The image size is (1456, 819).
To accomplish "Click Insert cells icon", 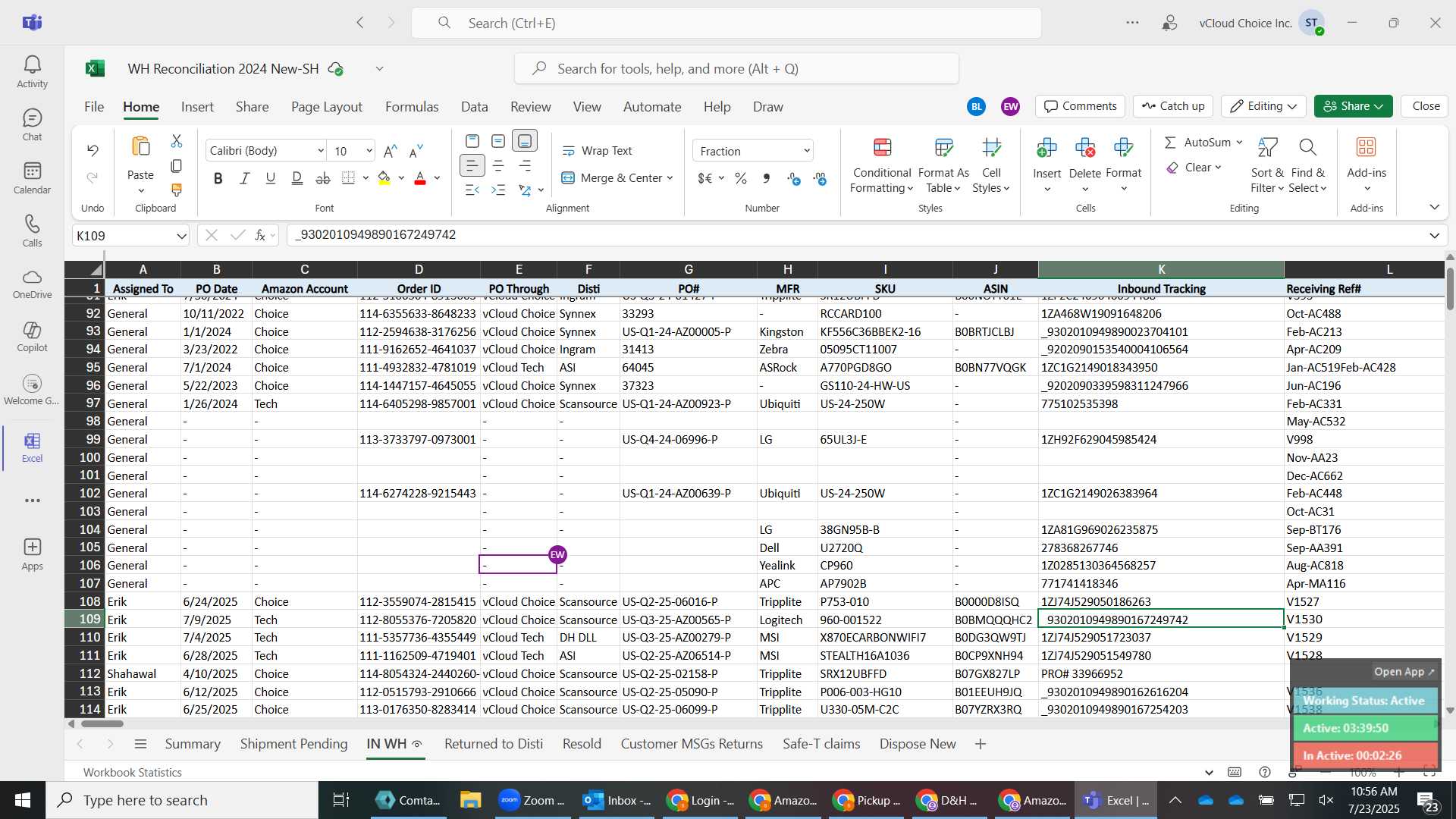I will 1046,147.
